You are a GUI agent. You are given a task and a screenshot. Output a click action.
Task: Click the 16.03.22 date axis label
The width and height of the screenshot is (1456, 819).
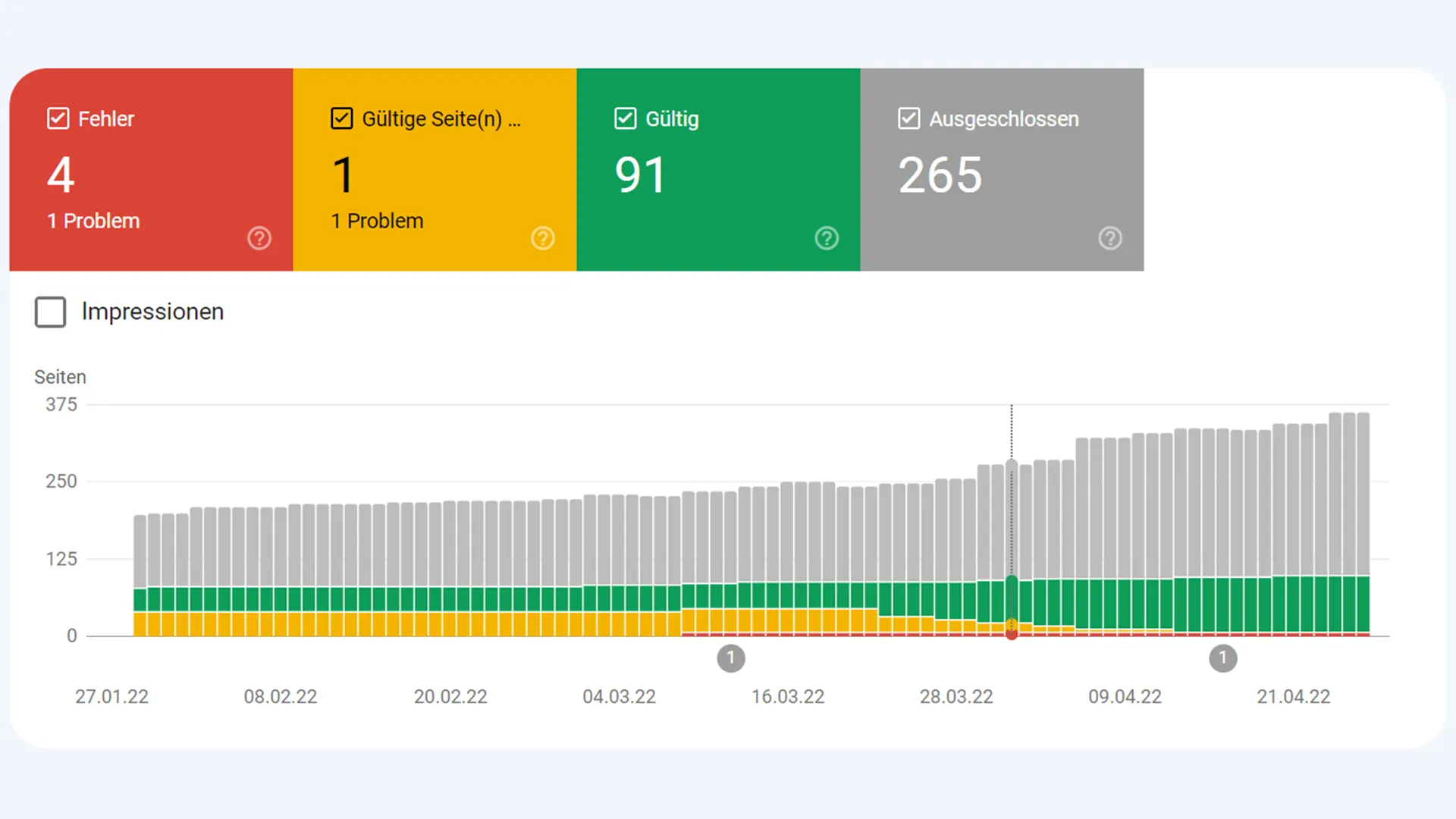coord(788,696)
